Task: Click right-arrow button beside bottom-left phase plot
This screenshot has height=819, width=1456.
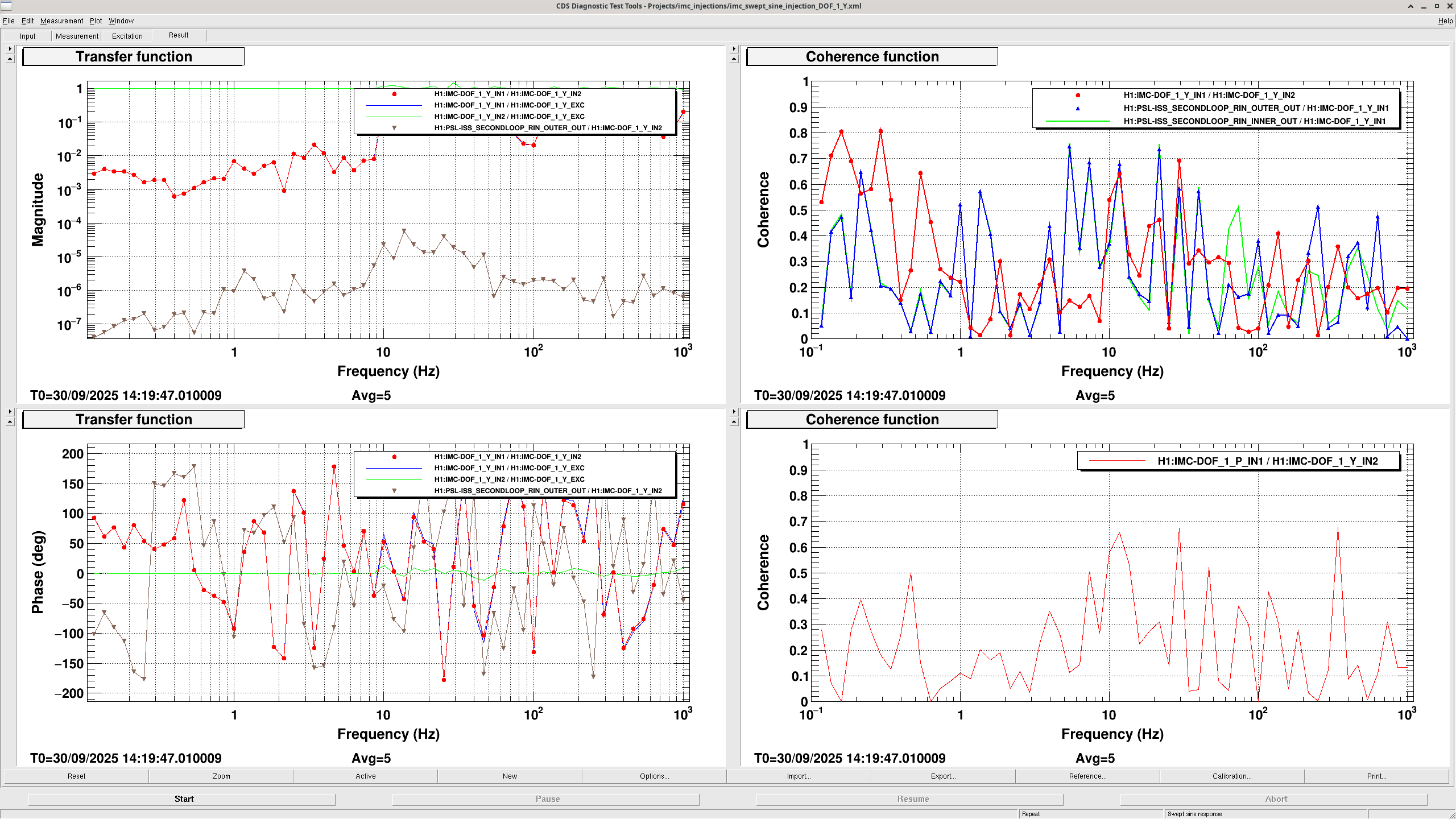Action: (x=10, y=412)
